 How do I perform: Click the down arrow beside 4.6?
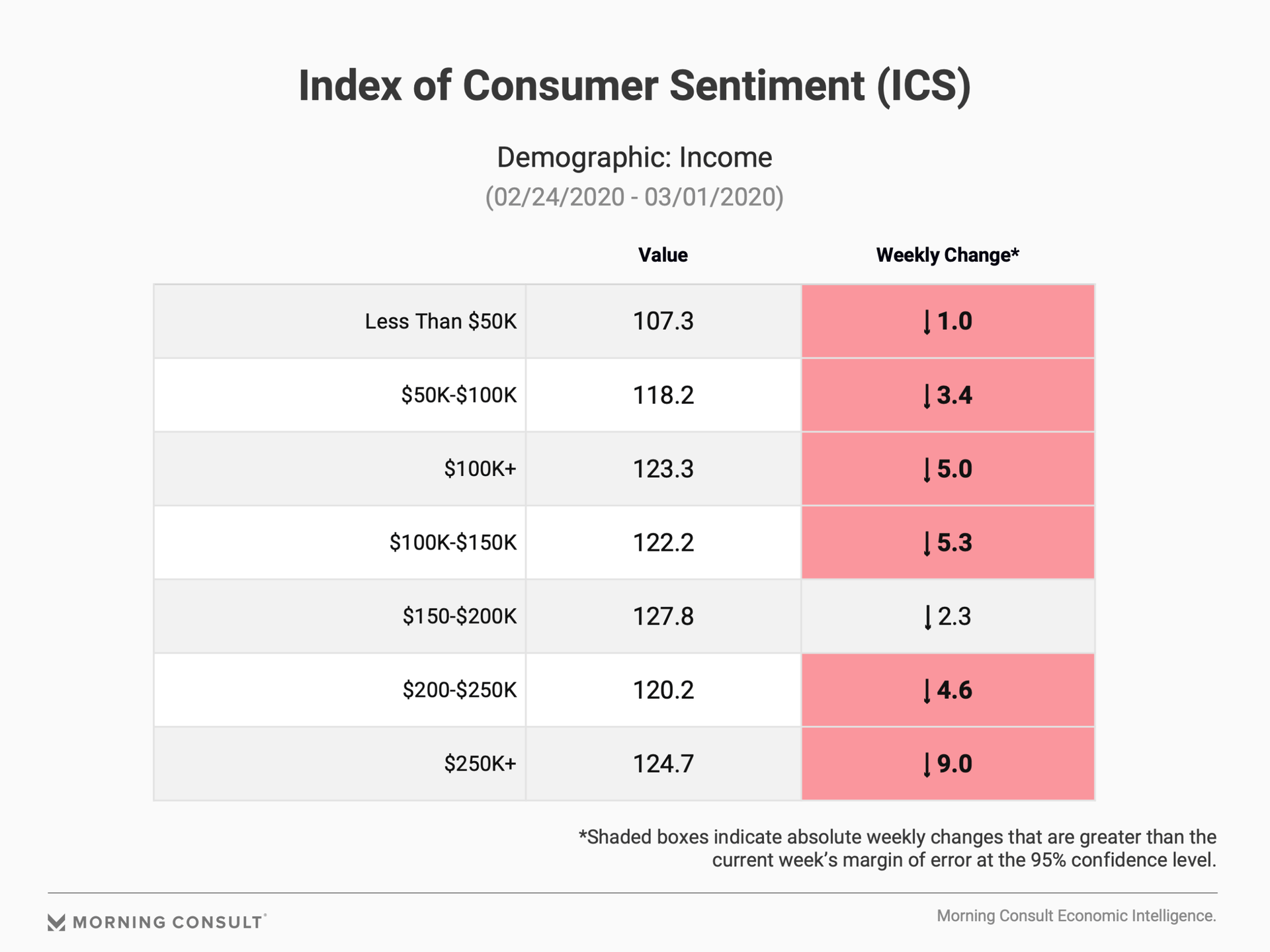click(x=927, y=691)
